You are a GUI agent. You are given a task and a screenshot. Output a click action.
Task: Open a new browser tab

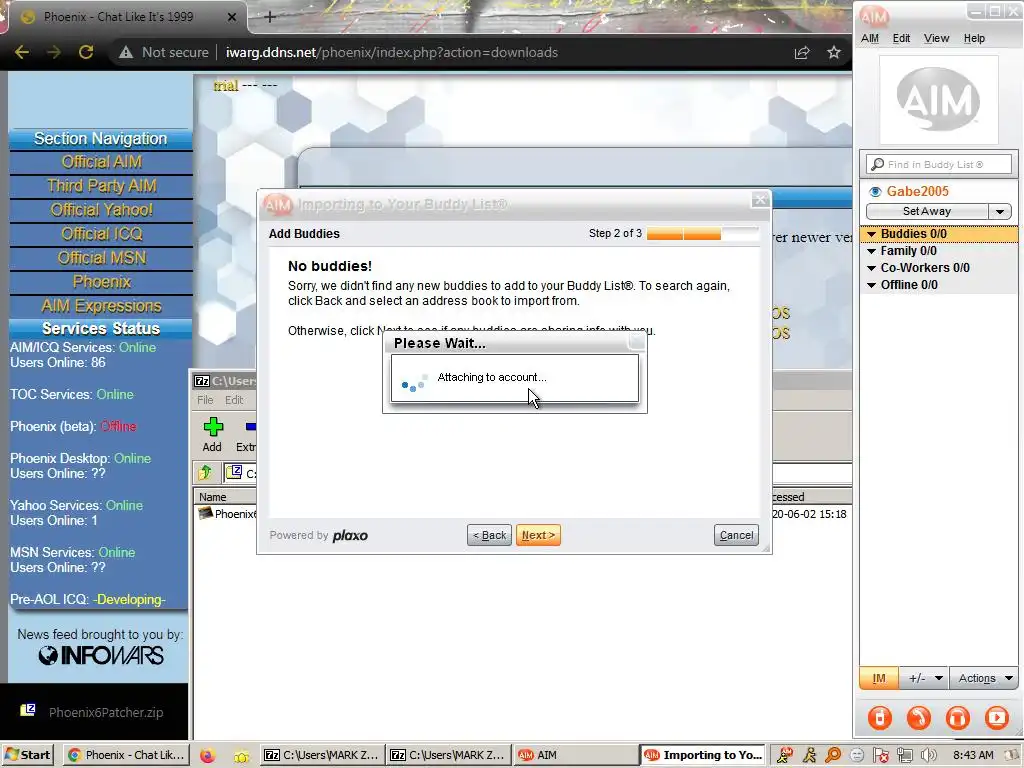click(x=270, y=17)
